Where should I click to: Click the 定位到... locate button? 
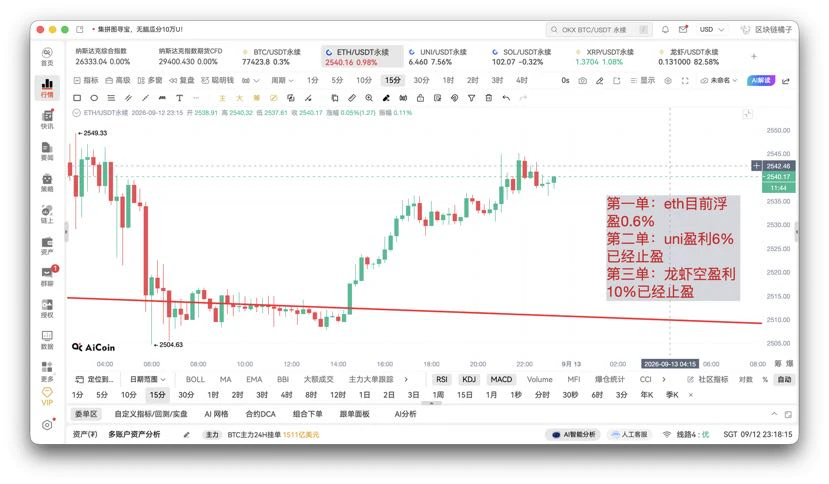point(95,379)
